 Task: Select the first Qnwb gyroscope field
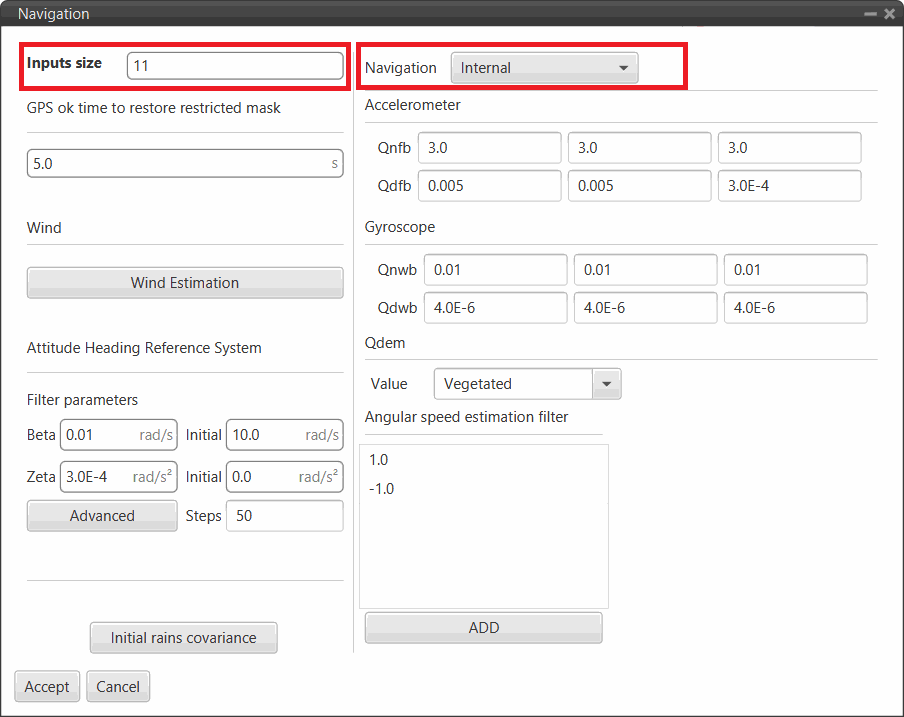495,270
